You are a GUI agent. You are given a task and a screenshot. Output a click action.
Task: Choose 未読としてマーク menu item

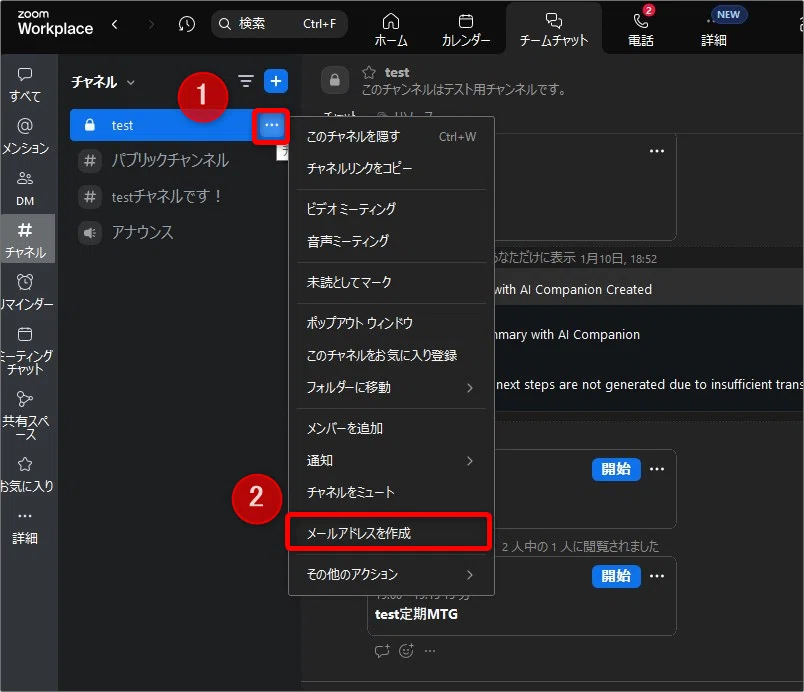(391, 282)
